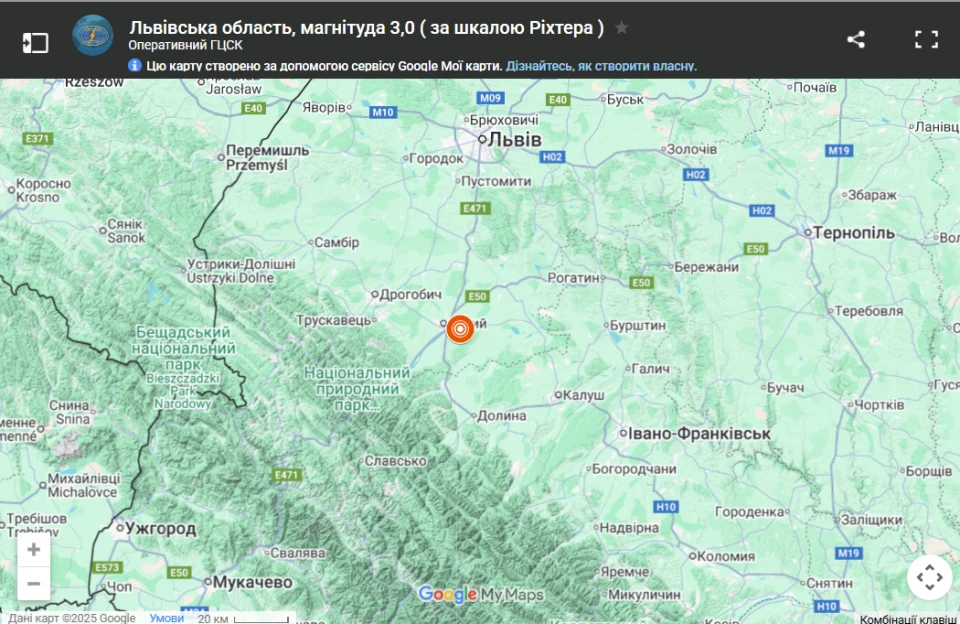Click the 'Яворів' town label
Viewport: 960px width, 624px height.
[x=324, y=107]
